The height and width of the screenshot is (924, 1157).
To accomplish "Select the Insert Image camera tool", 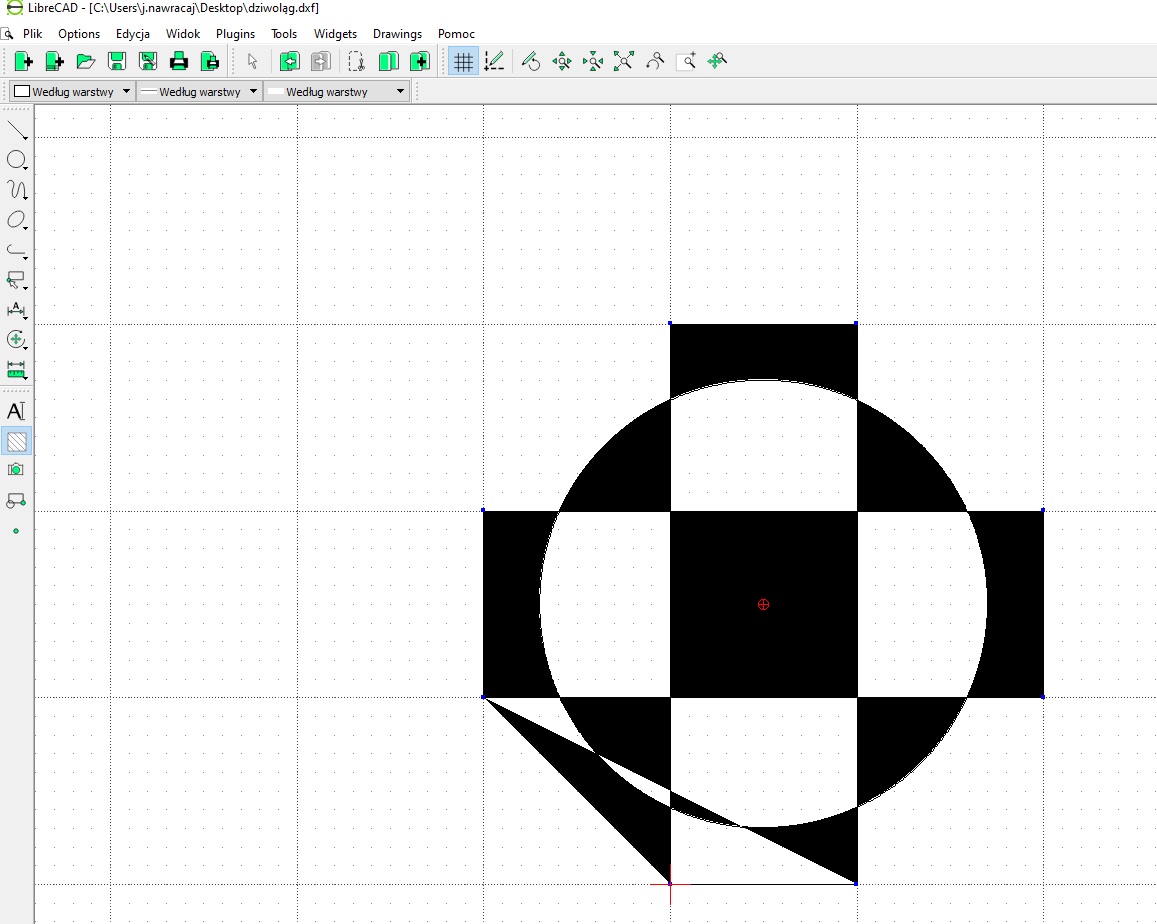I will (16, 470).
